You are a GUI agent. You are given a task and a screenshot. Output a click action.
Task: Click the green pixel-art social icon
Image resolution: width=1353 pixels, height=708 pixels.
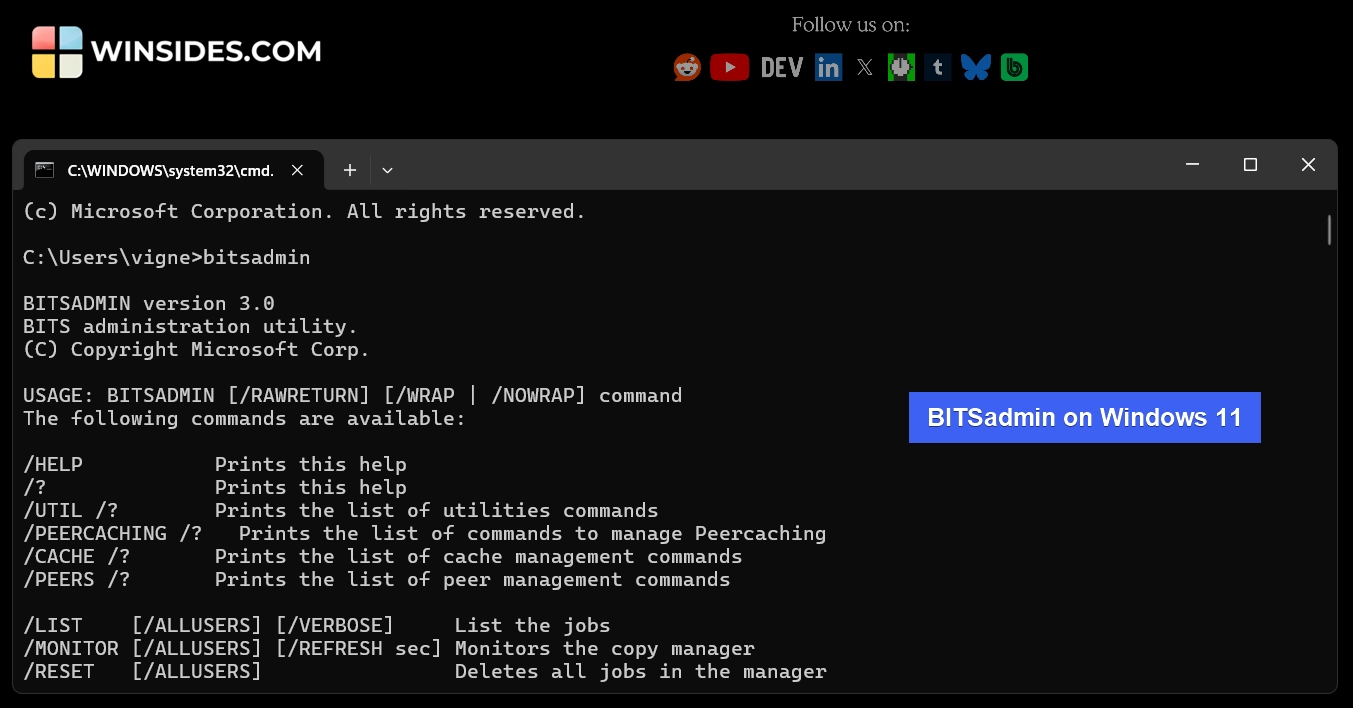901,67
